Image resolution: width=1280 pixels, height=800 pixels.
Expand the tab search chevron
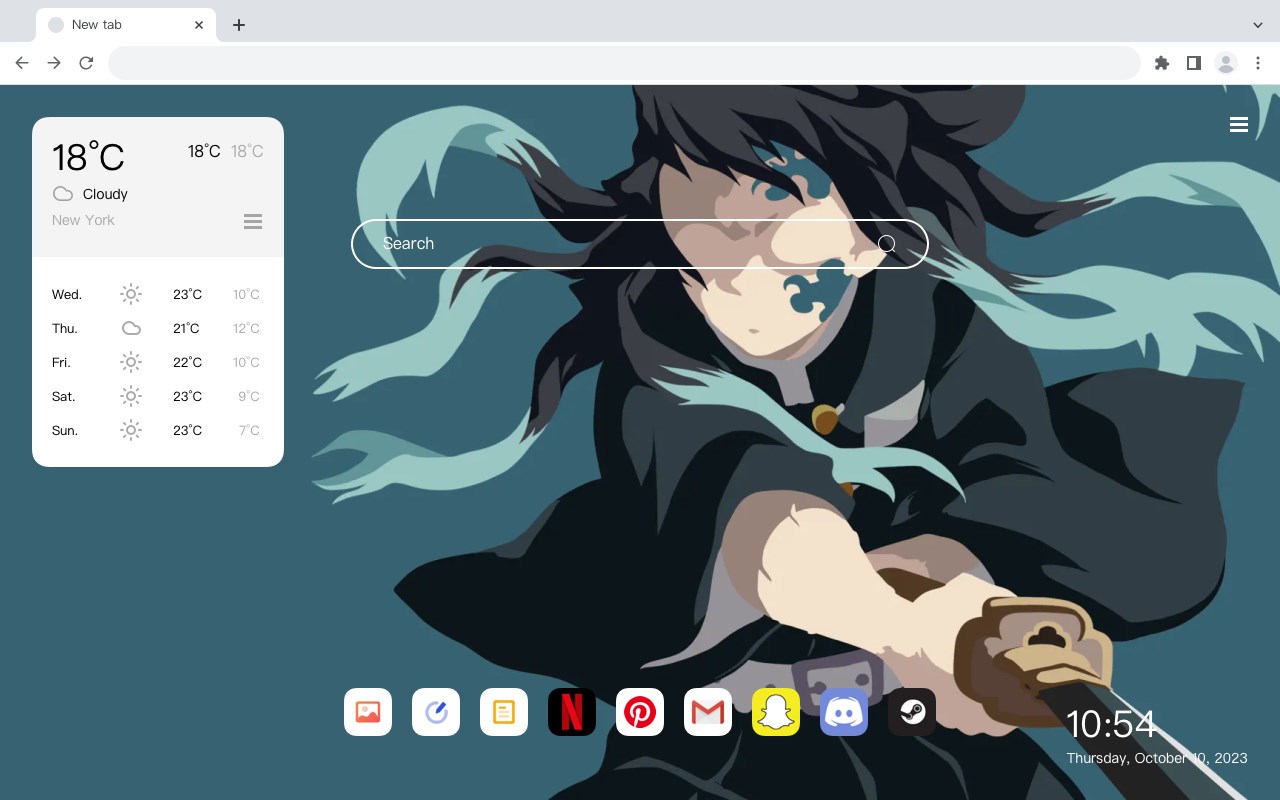click(x=1258, y=25)
